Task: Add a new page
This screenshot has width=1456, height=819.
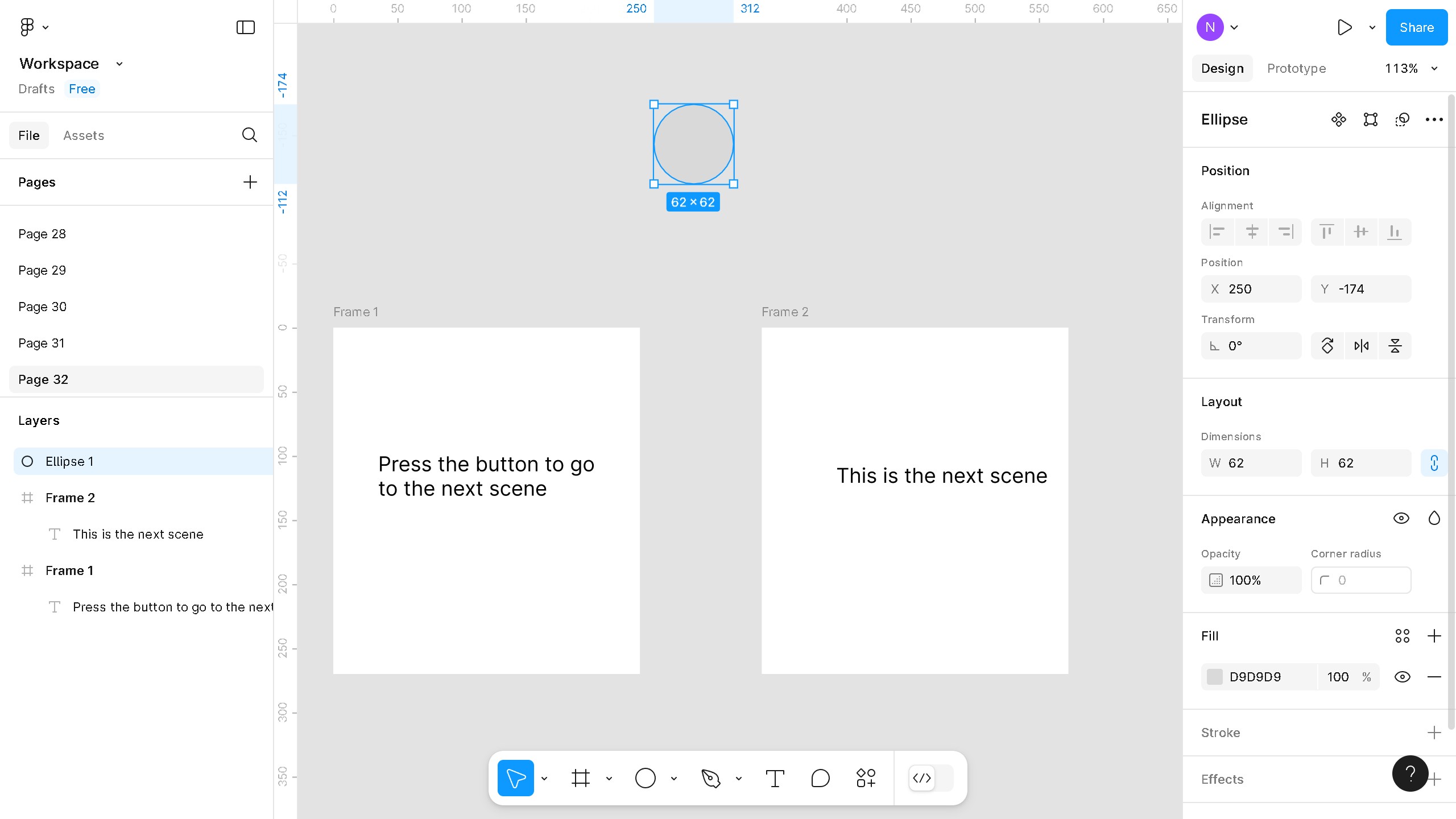Action: pyautogui.click(x=250, y=182)
